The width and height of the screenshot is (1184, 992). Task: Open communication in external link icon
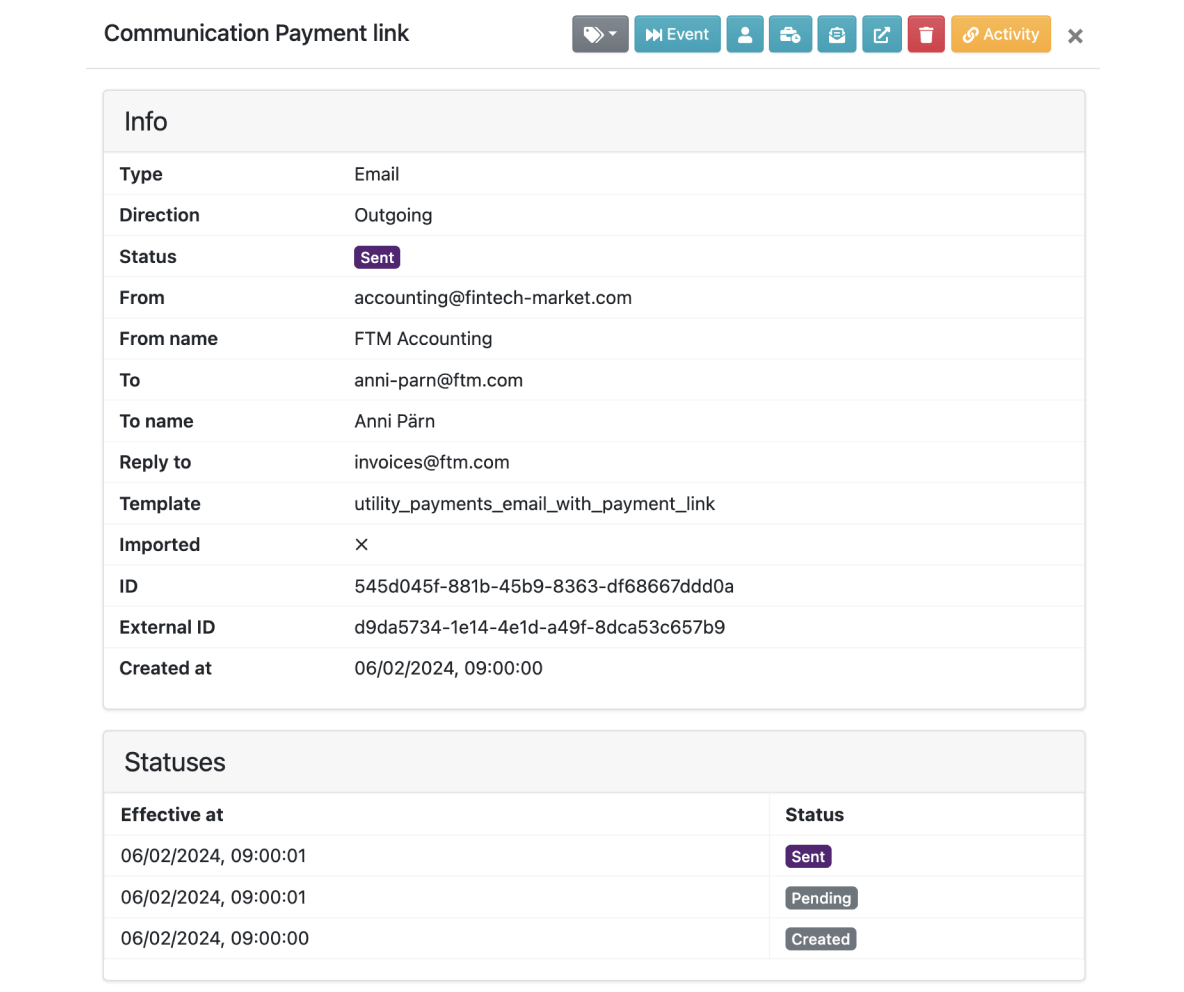[x=881, y=34]
